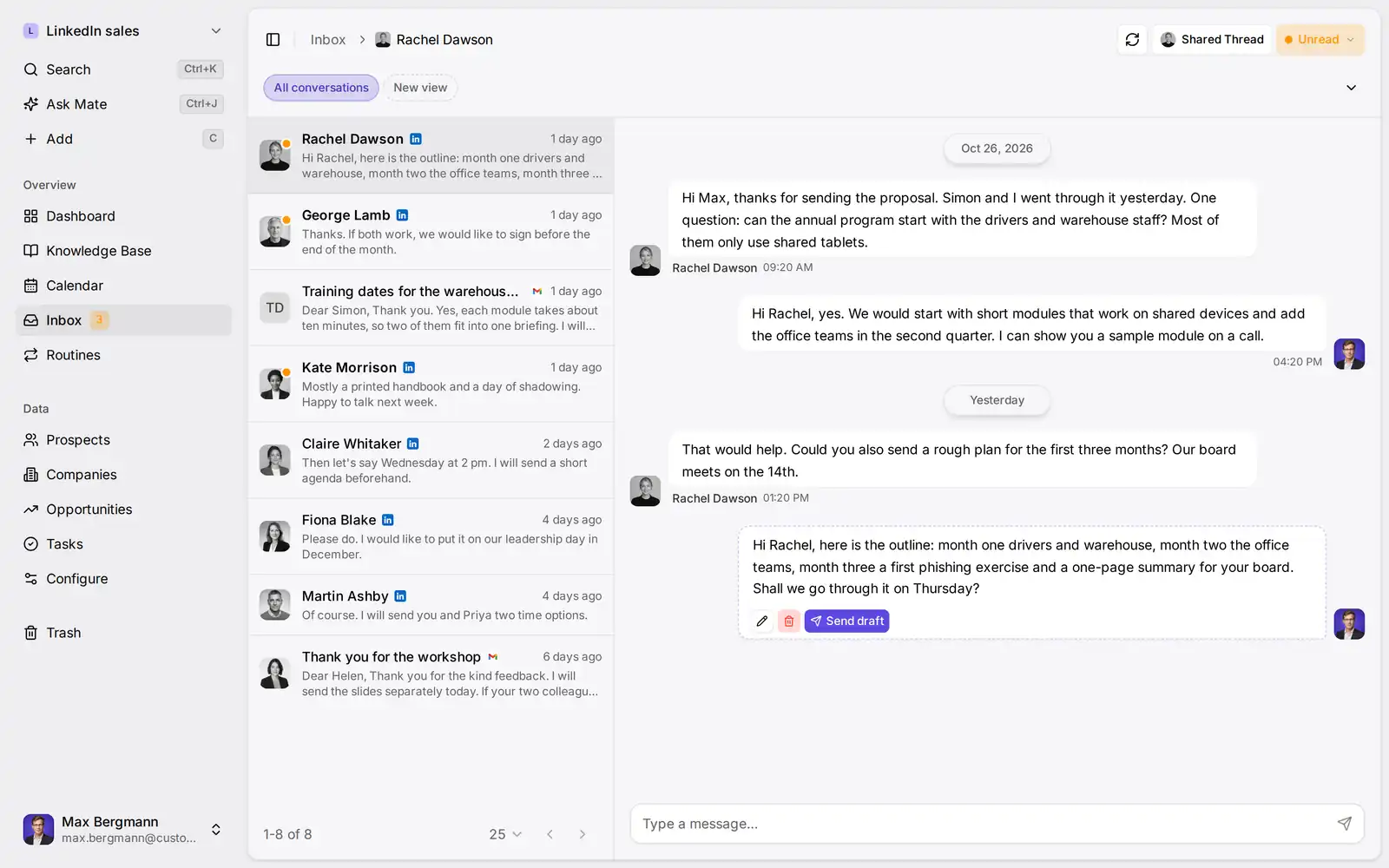Open George Lamb's conversation
The height and width of the screenshot is (868, 1389).
coord(431,232)
